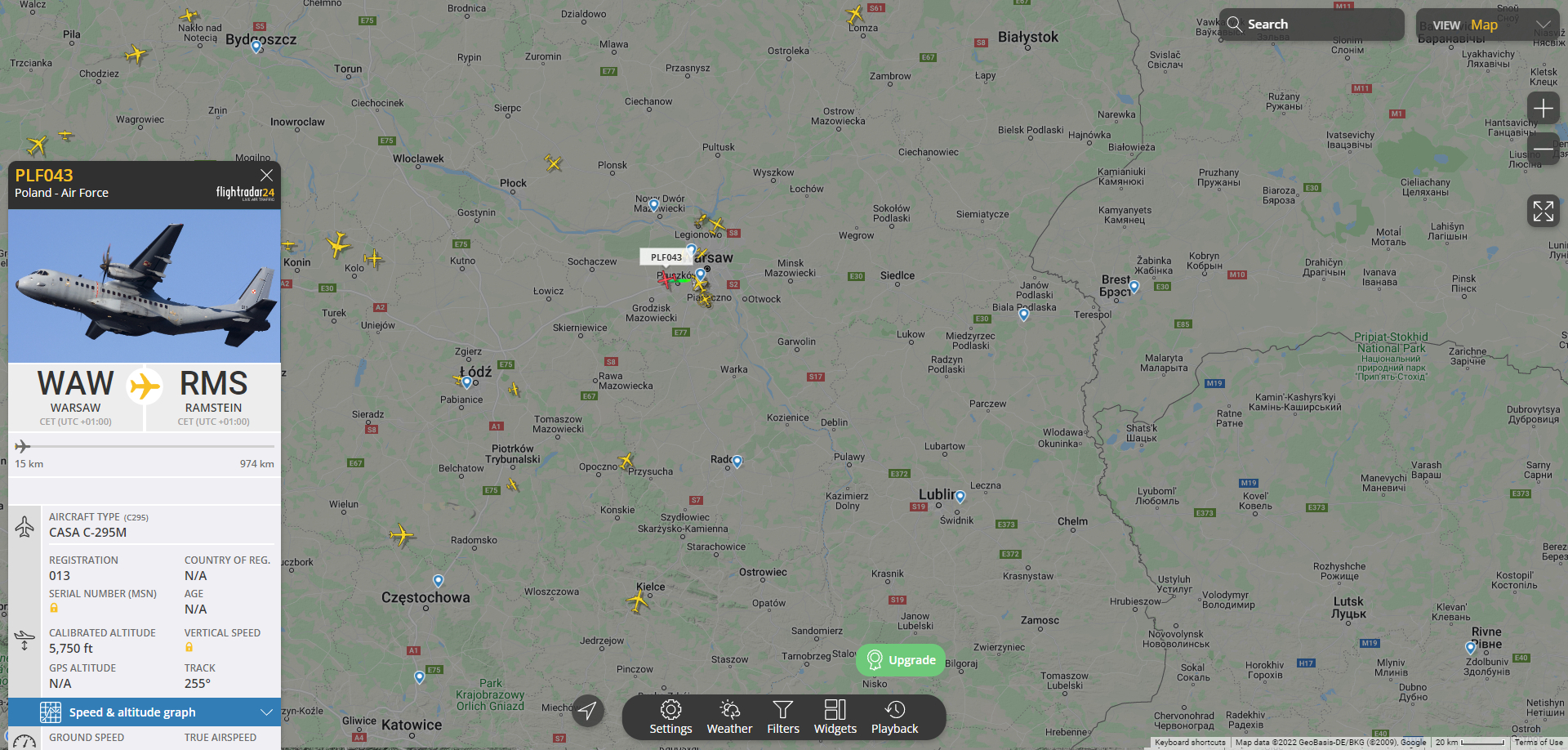Screen dimensions: 1568x750
Task: Open the Settings gear in bottom toolbar
Action: (x=670, y=717)
